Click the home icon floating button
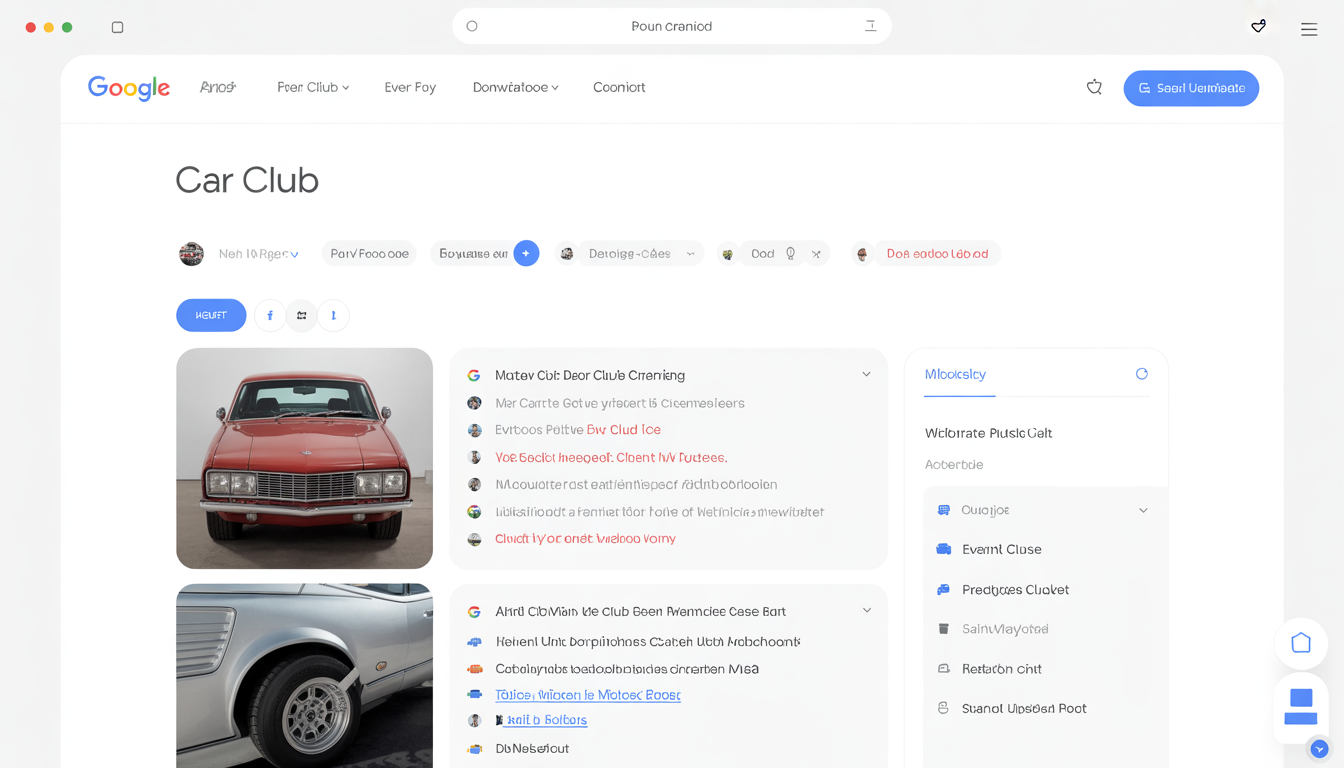The image size is (1344, 768). click(1300, 643)
